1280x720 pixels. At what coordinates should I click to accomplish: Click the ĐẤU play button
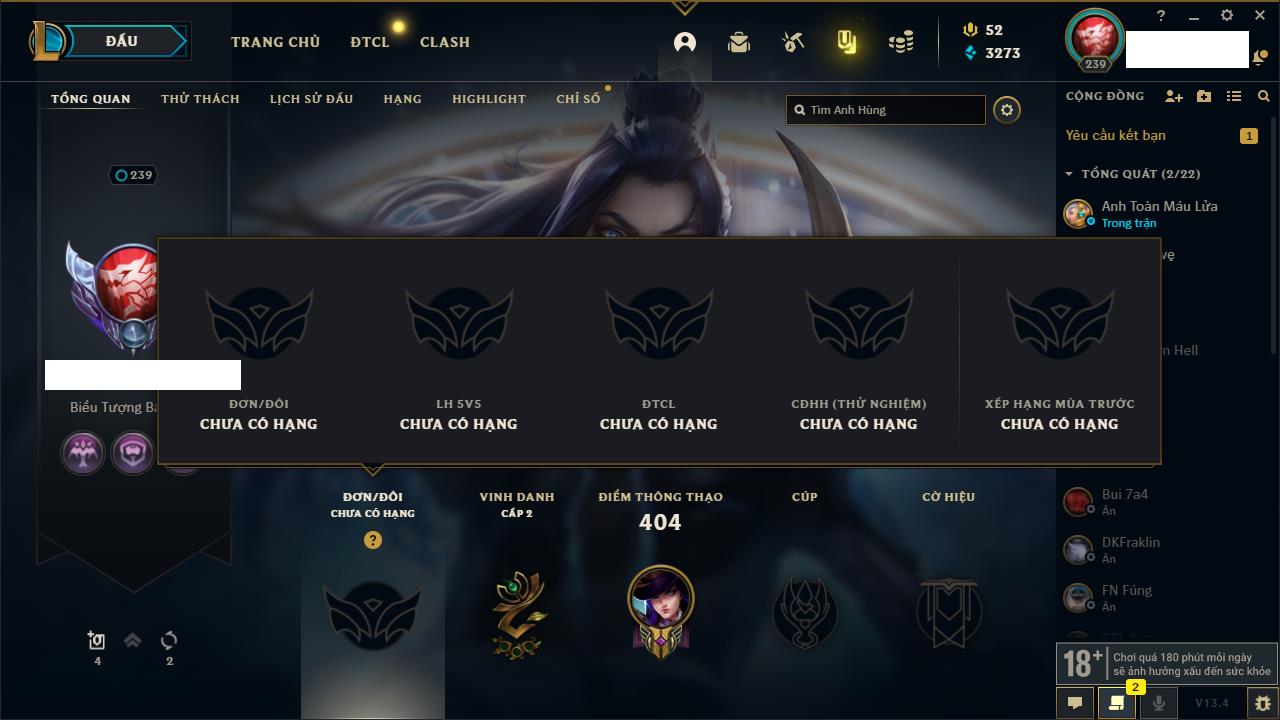click(x=122, y=41)
